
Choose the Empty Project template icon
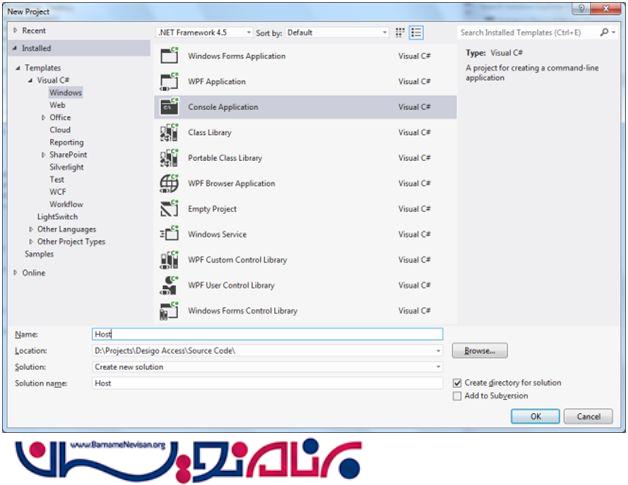(169, 209)
